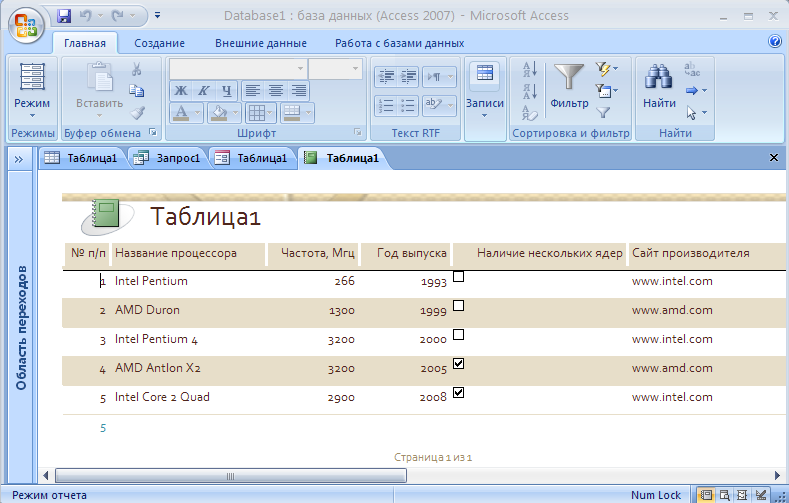Switch to the Главная ribbon tab
The height and width of the screenshot is (503, 789).
85,43
